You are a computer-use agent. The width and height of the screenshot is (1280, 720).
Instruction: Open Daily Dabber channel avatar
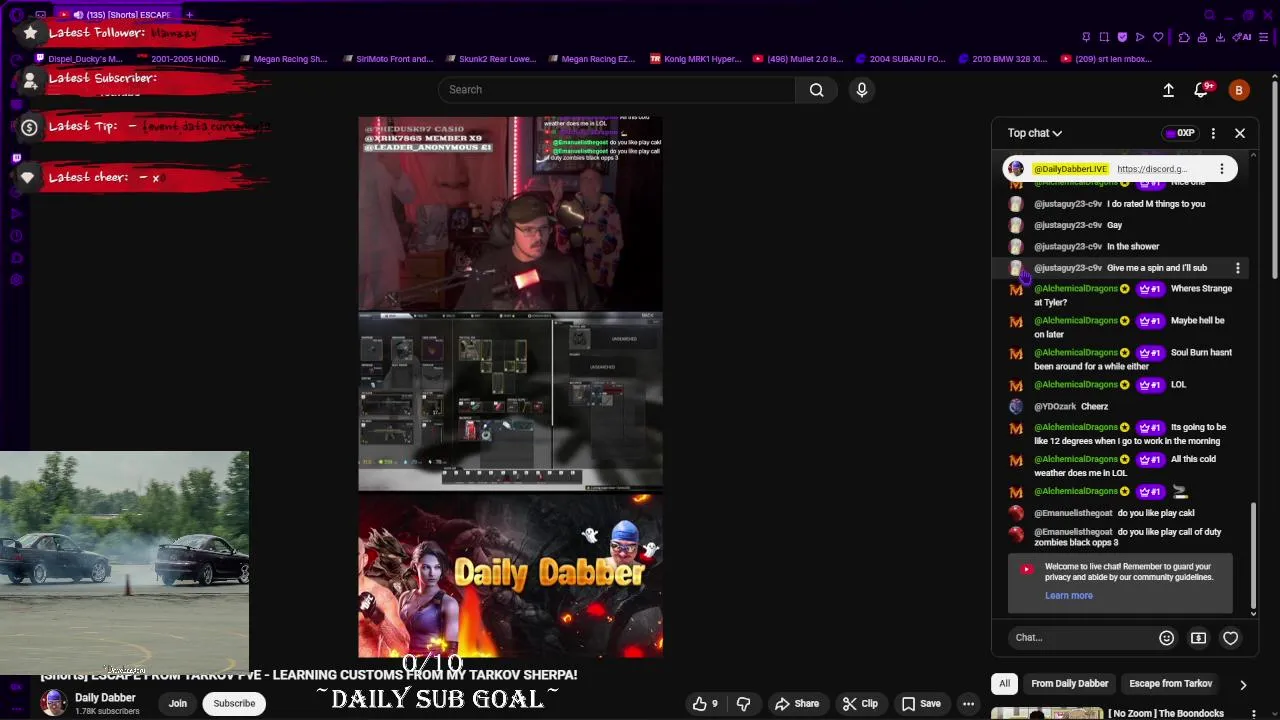pyautogui.click(x=54, y=703)
